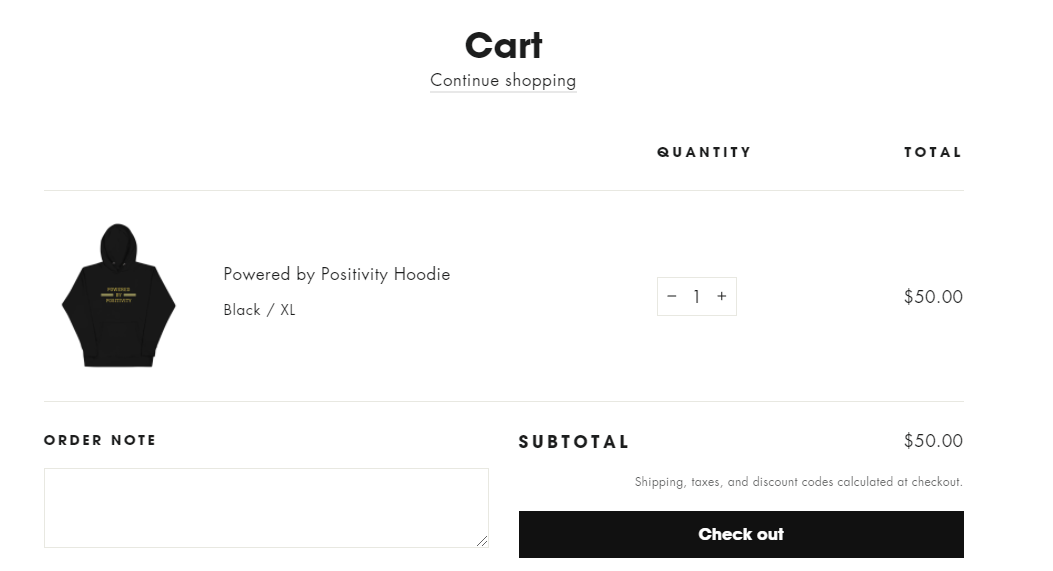
Task: Click the hood of the hoodie picture
Action: tap(118, 242)
